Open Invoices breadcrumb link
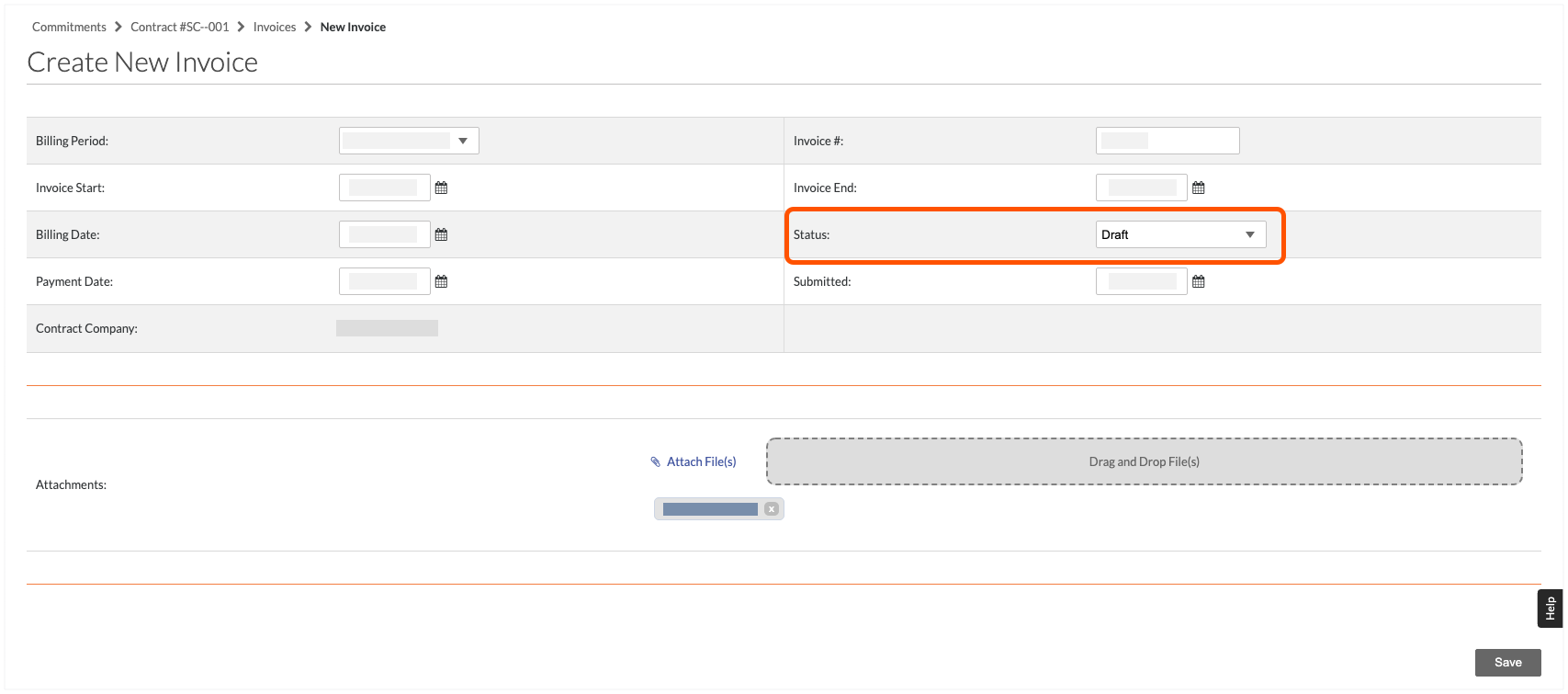1568x694 pixels. tap(275, 27)
